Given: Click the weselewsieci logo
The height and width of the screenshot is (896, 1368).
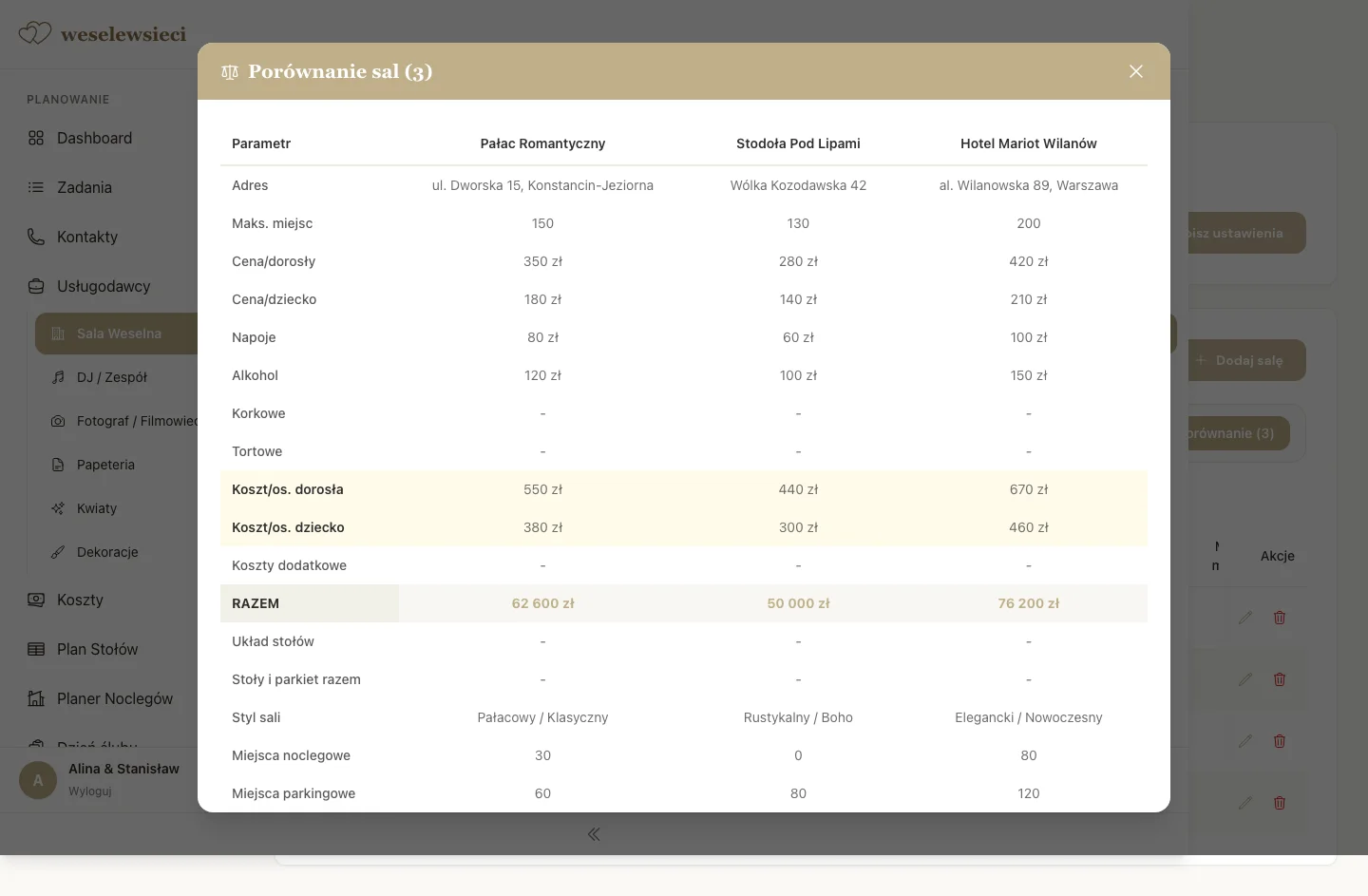Looking at the screenshot, I should [x=103, y=34].
